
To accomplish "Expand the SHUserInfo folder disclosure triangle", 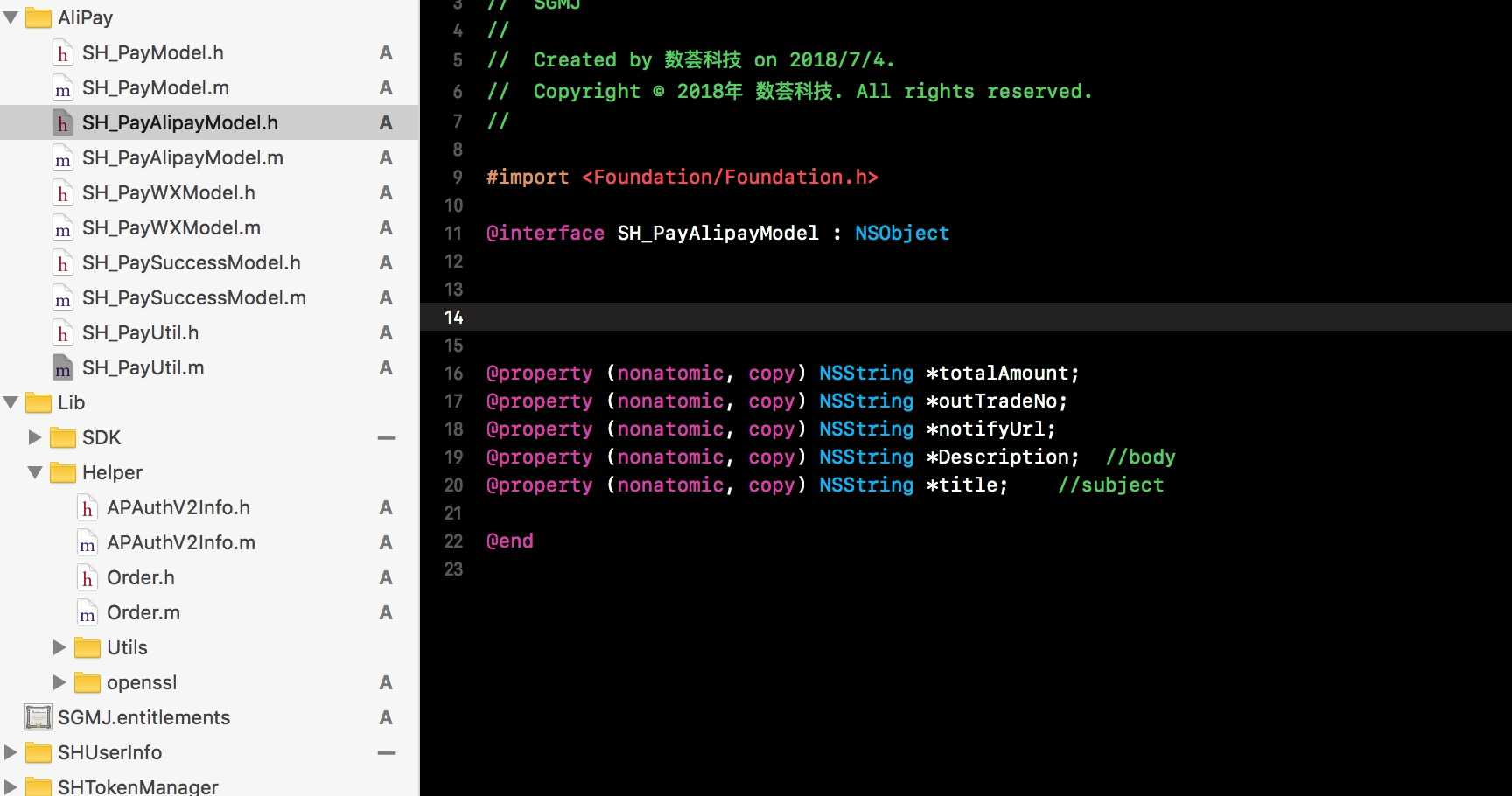I will click(10, 752).
